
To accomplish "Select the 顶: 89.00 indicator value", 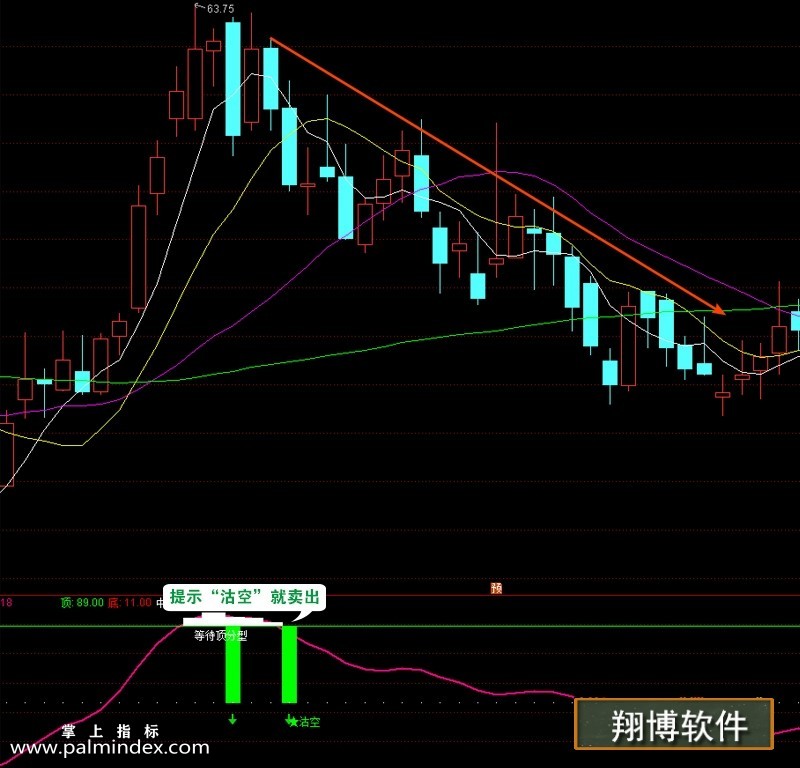I will [x=82, y=603].
